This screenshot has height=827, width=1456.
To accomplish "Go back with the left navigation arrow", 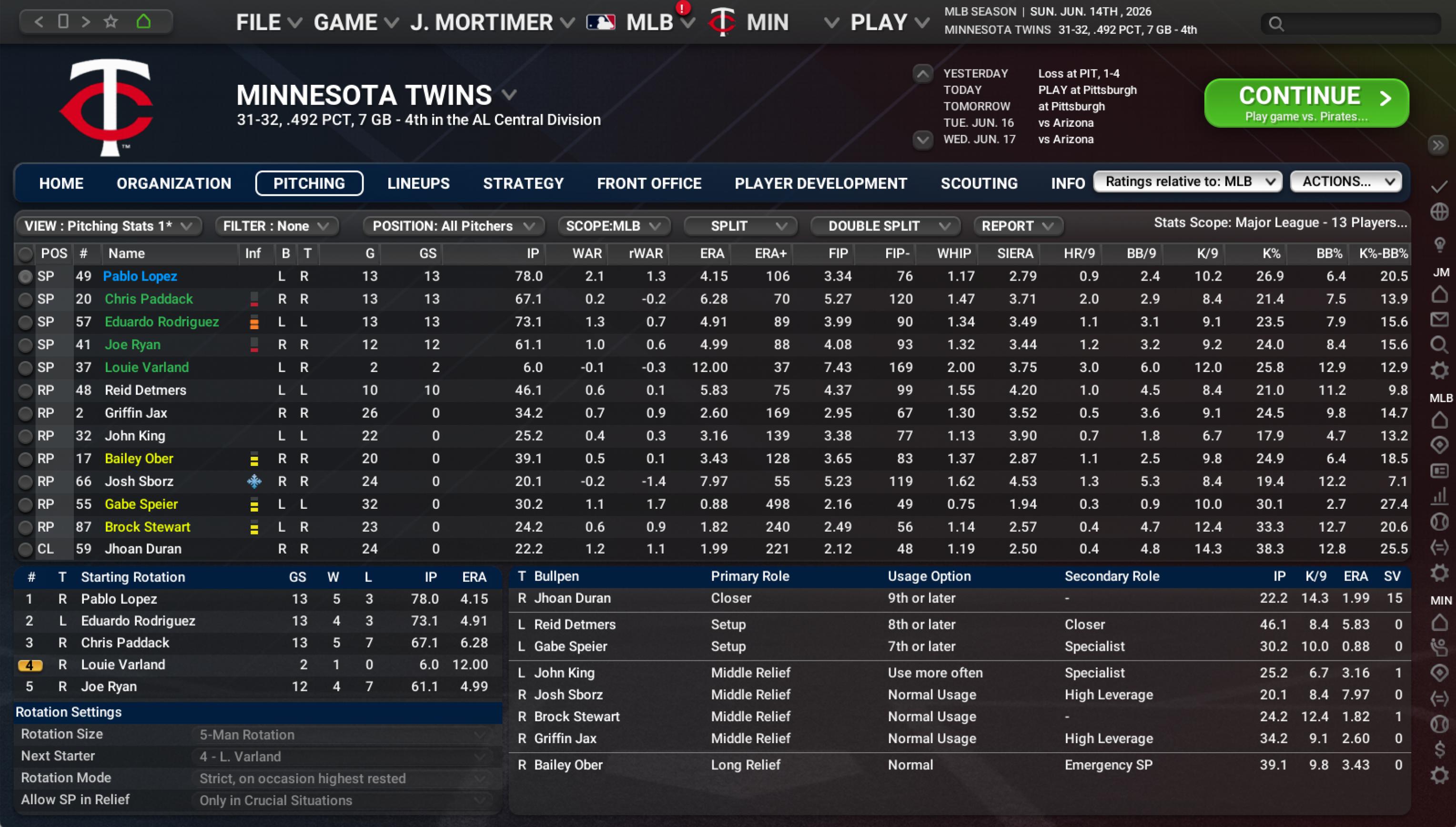I will tap(39, 22).
